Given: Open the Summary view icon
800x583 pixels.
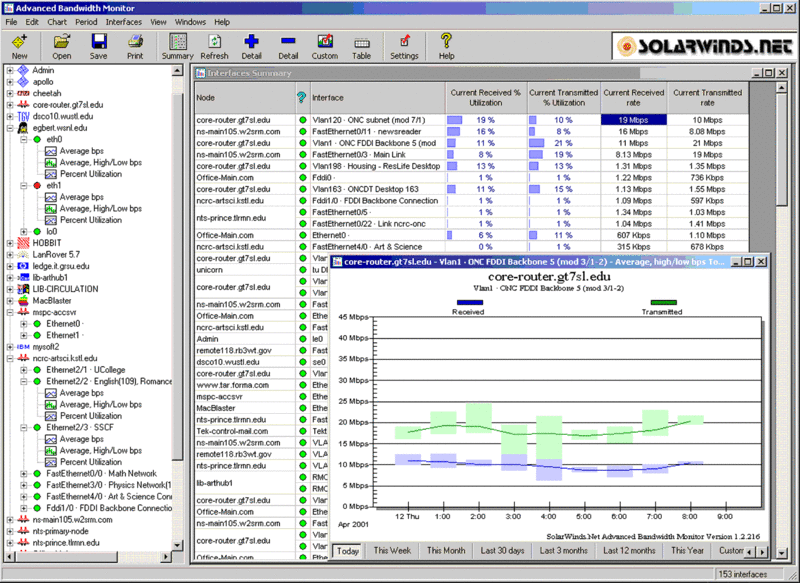Looking at the screenshot, I should coord(178,42).
